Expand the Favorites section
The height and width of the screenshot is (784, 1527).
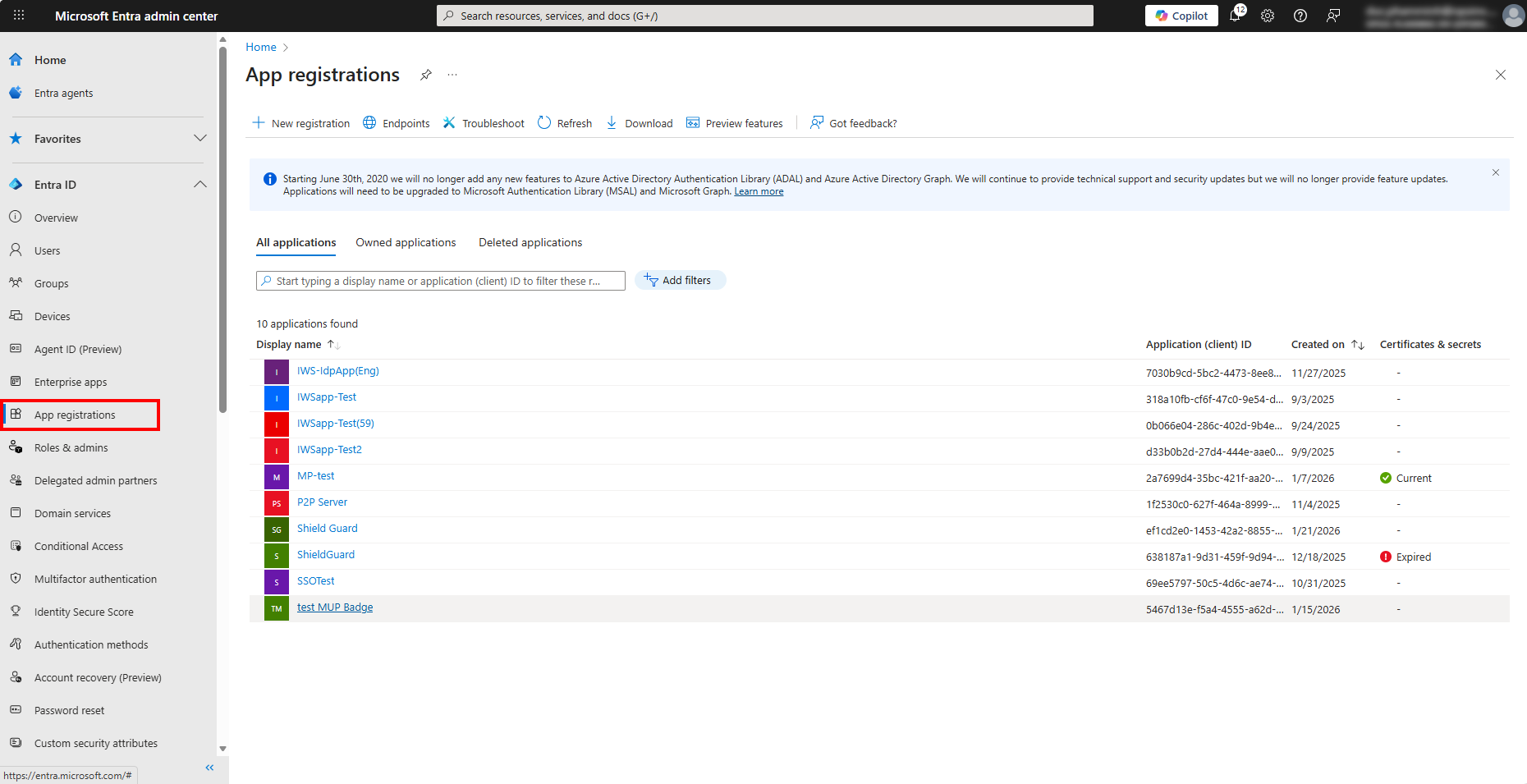[x=199, y=139]
